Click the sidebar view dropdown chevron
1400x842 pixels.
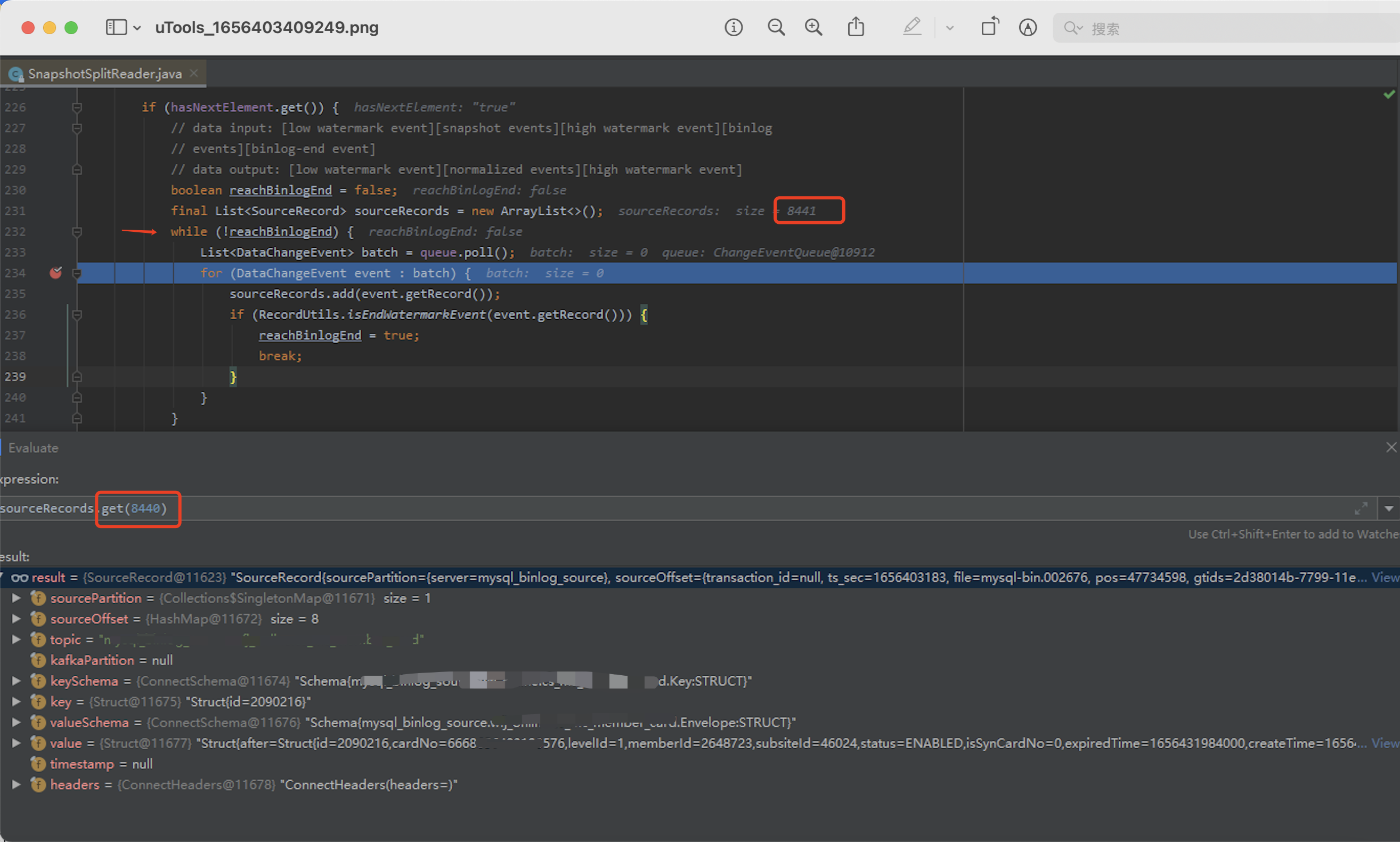coord(137,28)
